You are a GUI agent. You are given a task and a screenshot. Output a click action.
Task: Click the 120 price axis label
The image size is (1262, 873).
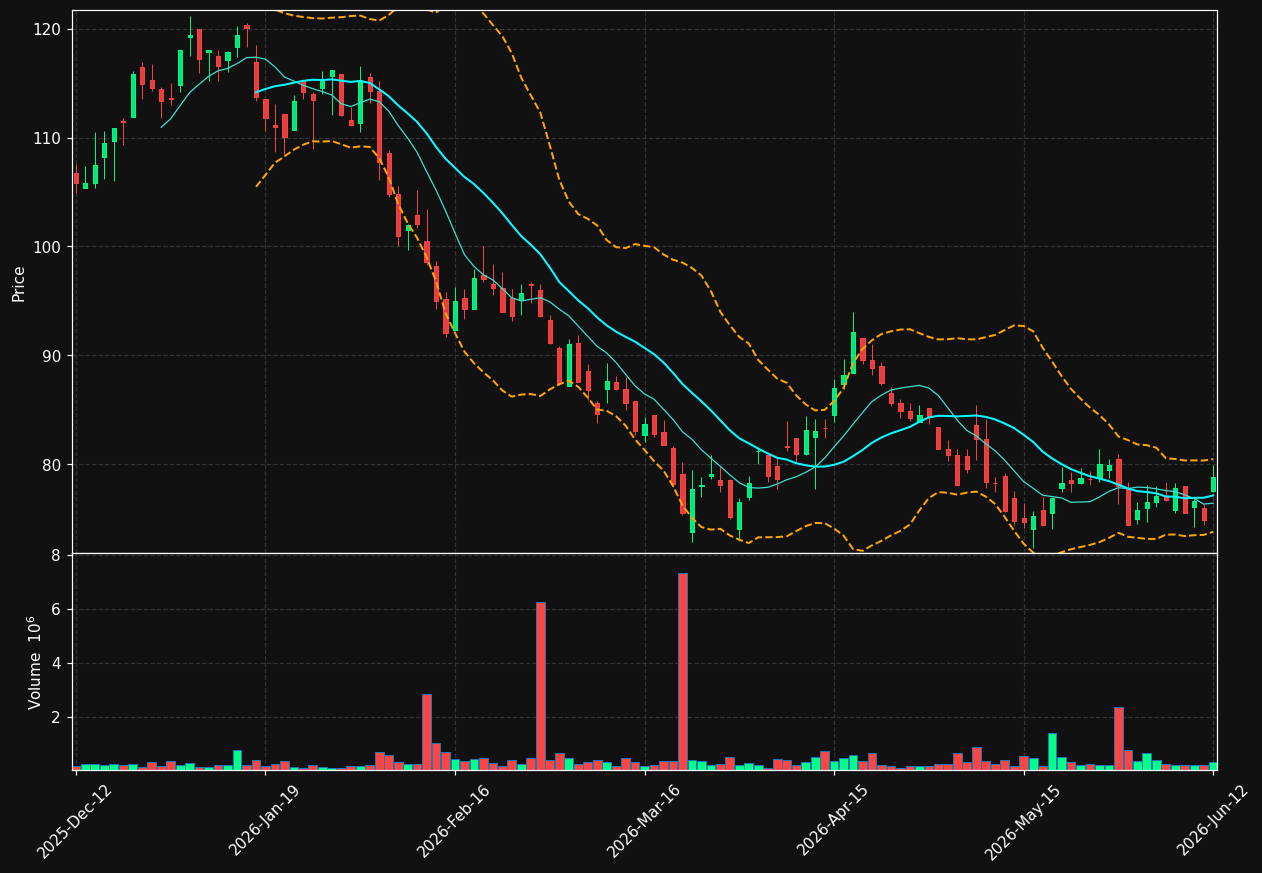click(49, 30)
